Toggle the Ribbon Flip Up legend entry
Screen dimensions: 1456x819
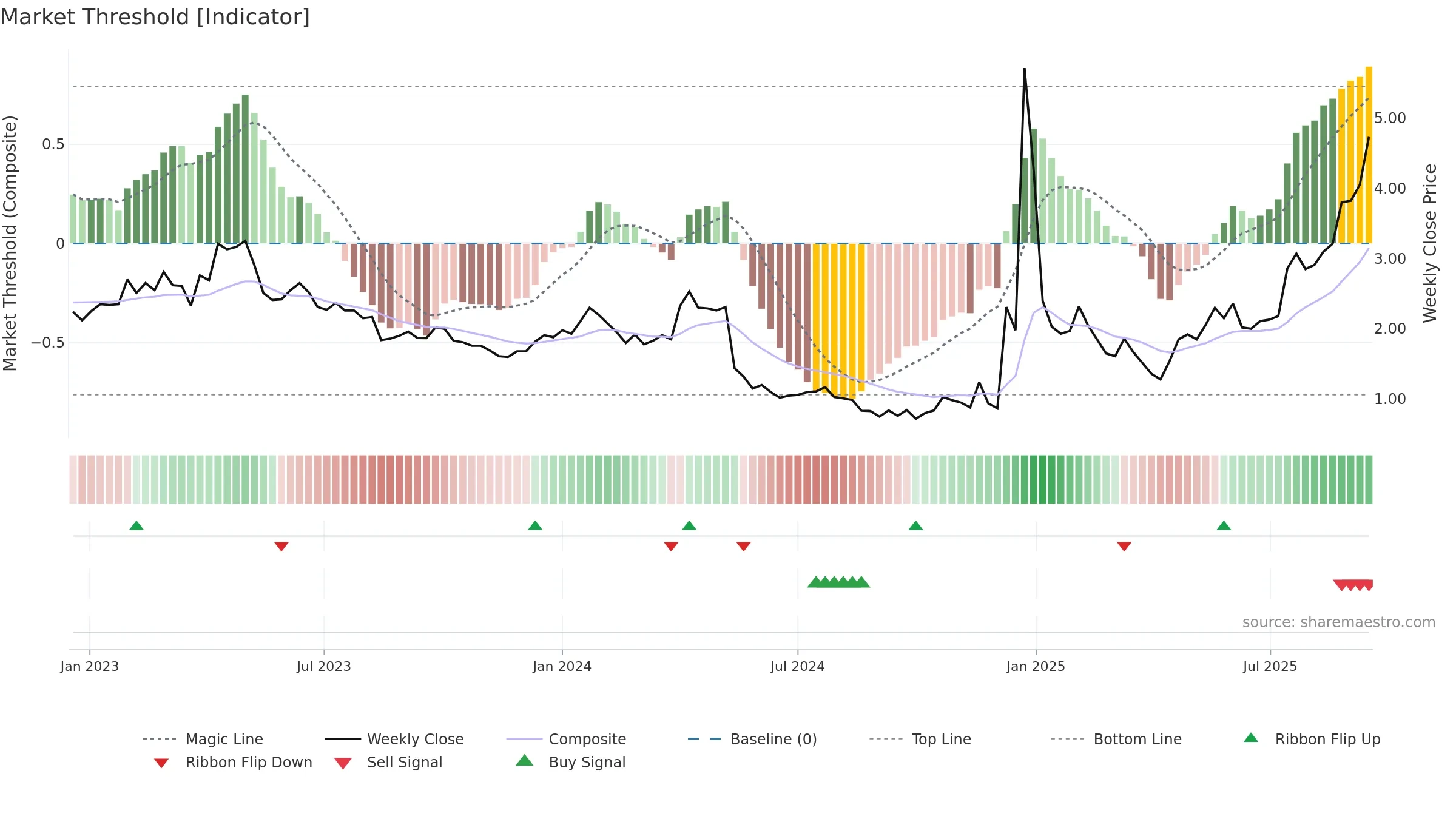pyautogui.click(x=1312, y=739)
